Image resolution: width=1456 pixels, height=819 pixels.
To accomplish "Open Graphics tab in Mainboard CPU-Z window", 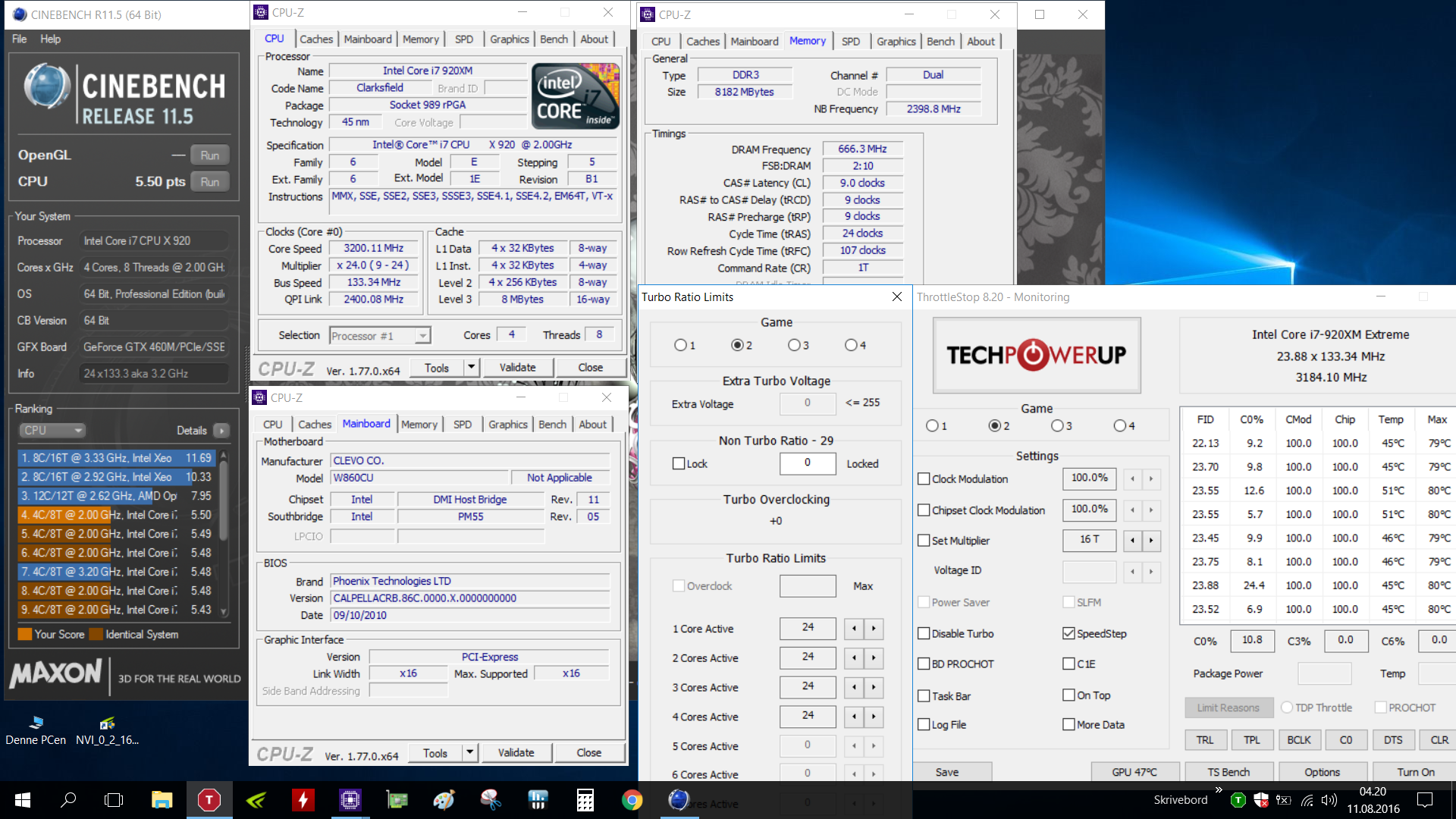I will pos(507,425).
